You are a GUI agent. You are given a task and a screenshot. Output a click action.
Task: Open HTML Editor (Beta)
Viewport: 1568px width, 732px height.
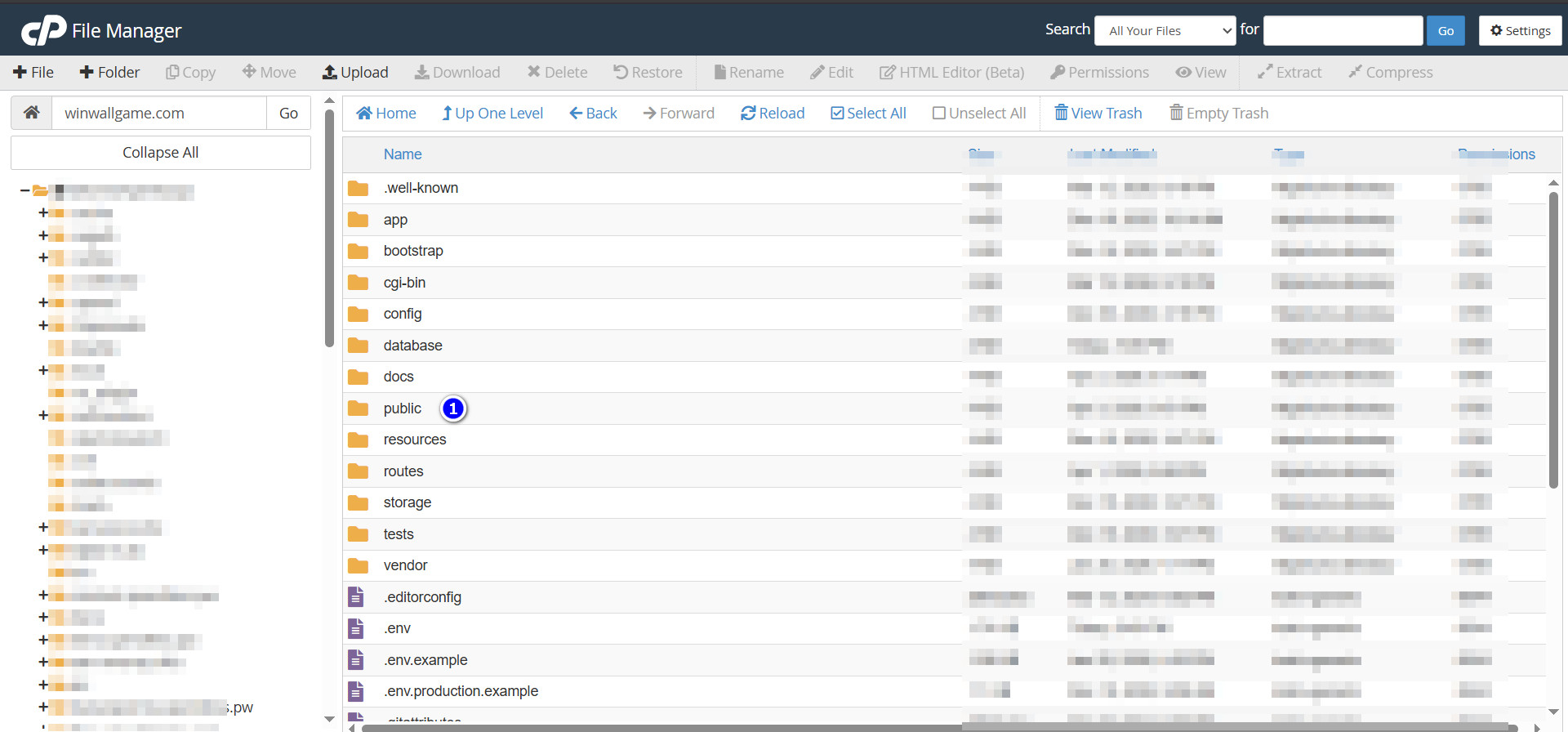point(952,73)
